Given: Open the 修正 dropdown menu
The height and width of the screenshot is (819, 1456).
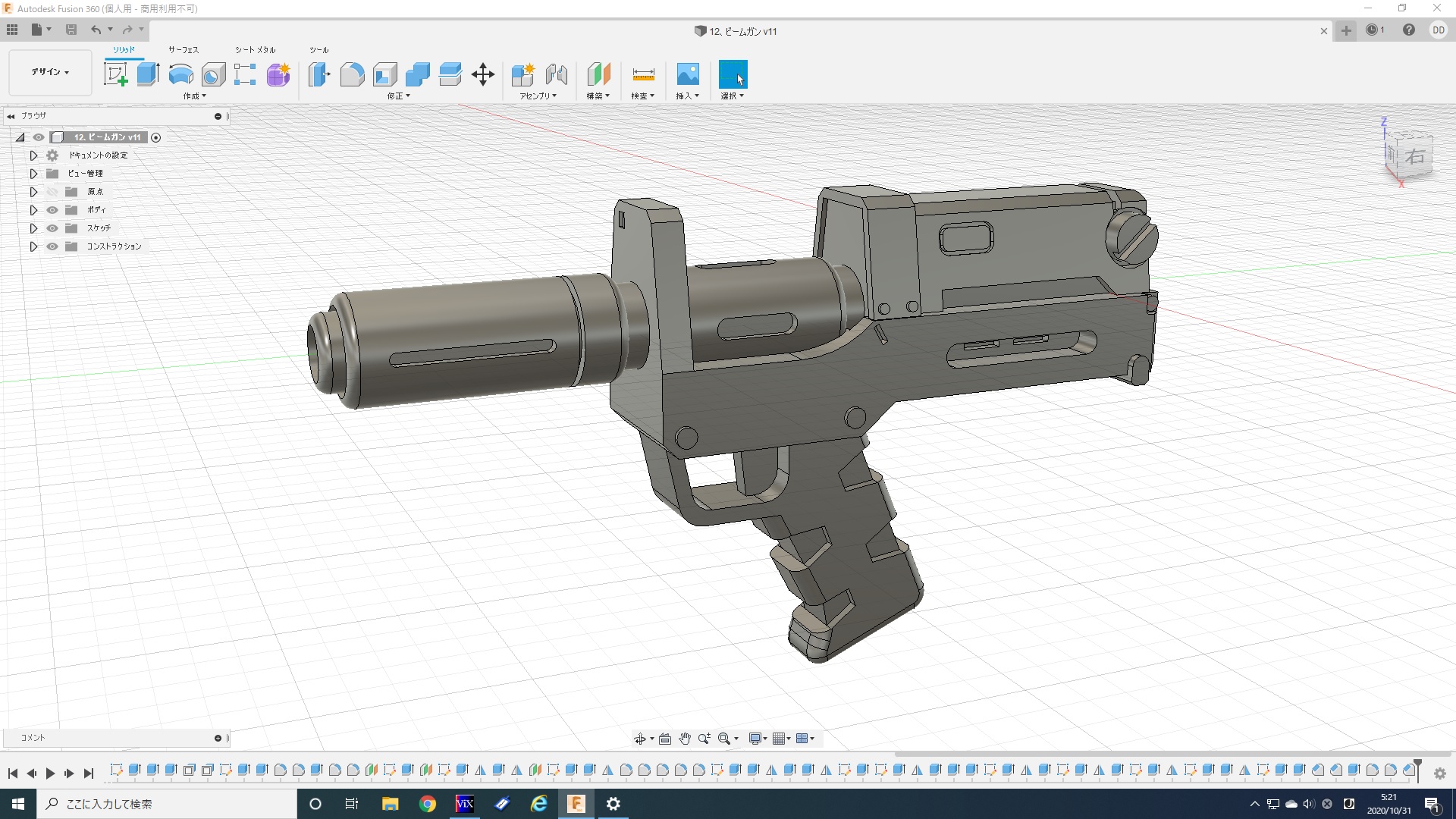Looking at the screenshot, I should click(x=398, y=96).
